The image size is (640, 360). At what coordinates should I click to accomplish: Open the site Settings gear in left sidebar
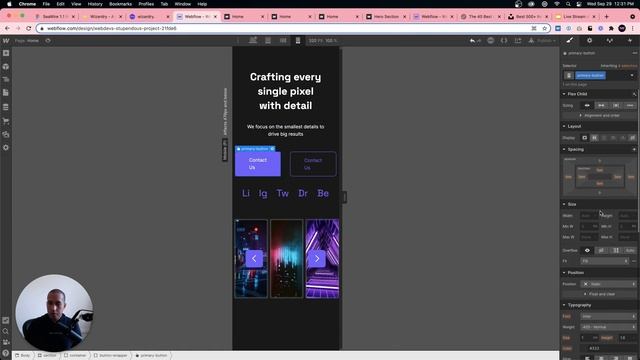click(6, 147)
